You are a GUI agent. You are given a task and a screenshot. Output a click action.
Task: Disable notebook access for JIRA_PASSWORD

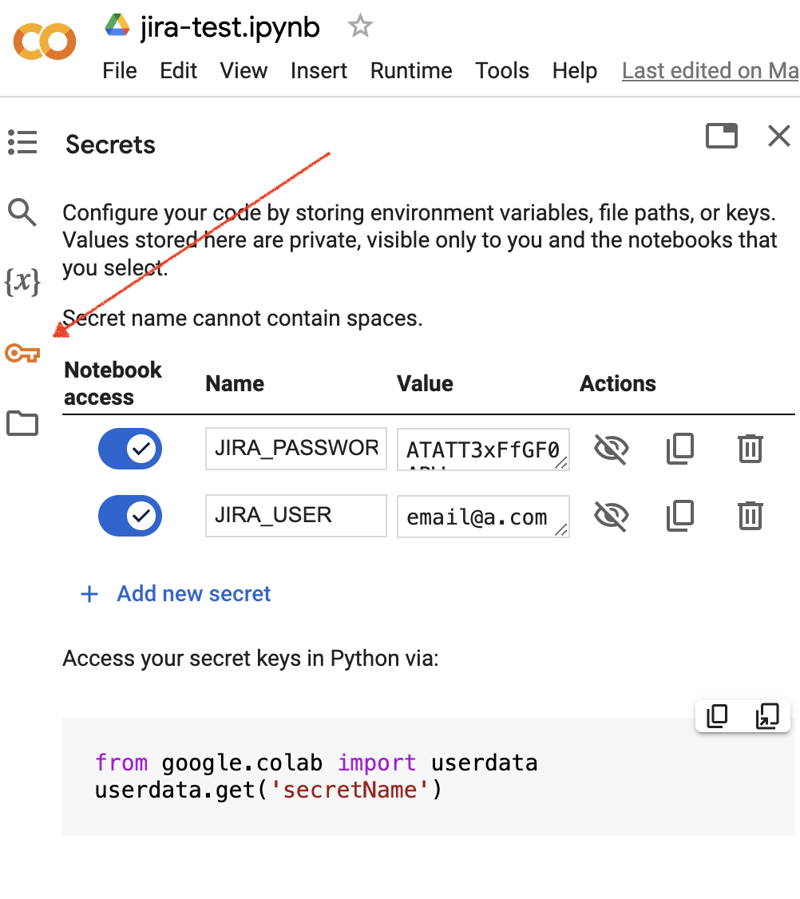pyautogui.click(x=130, y=448)
